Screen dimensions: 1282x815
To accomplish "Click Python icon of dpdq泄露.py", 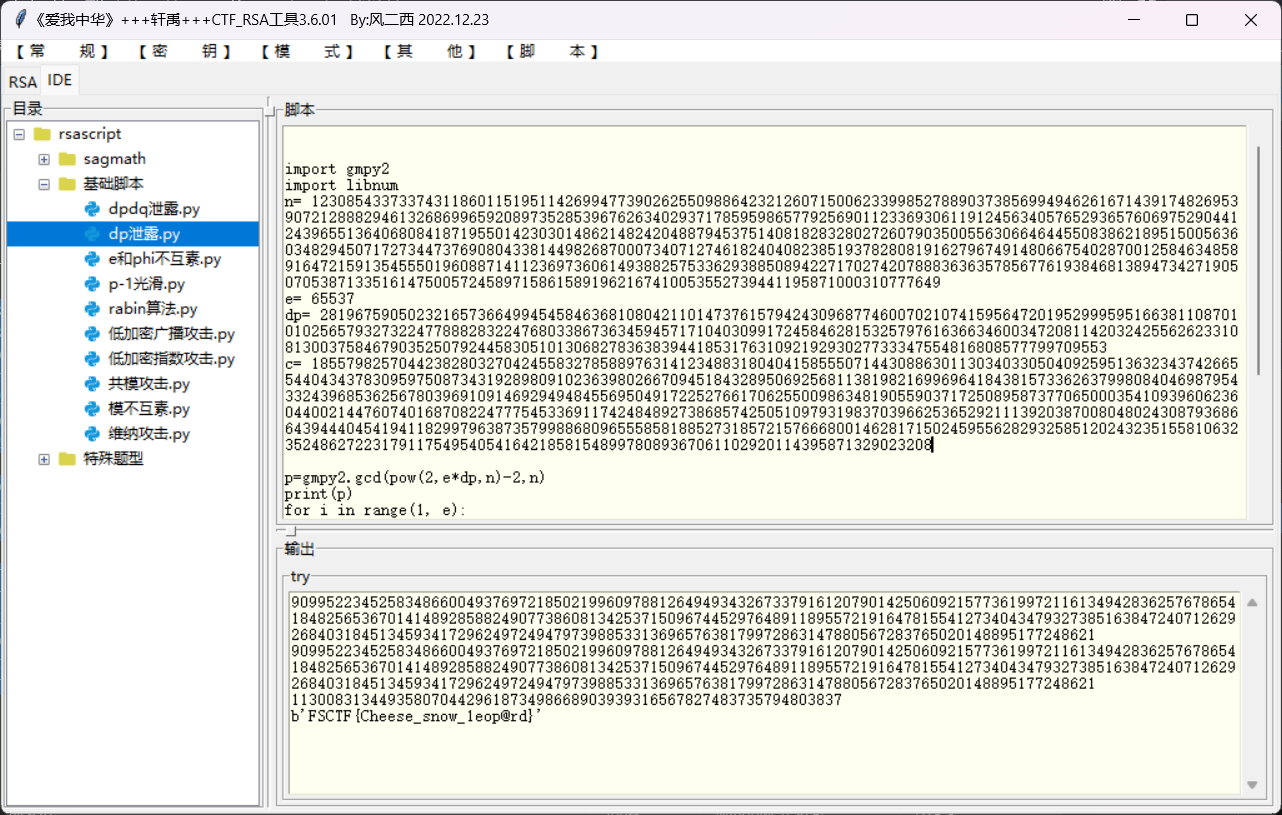I will point(92,209).
